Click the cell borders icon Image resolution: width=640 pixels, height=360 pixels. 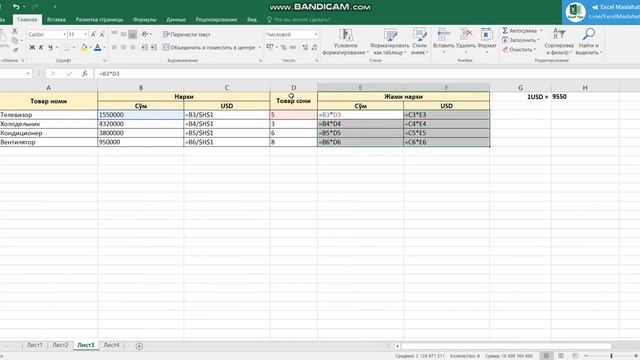click(67, 48)
